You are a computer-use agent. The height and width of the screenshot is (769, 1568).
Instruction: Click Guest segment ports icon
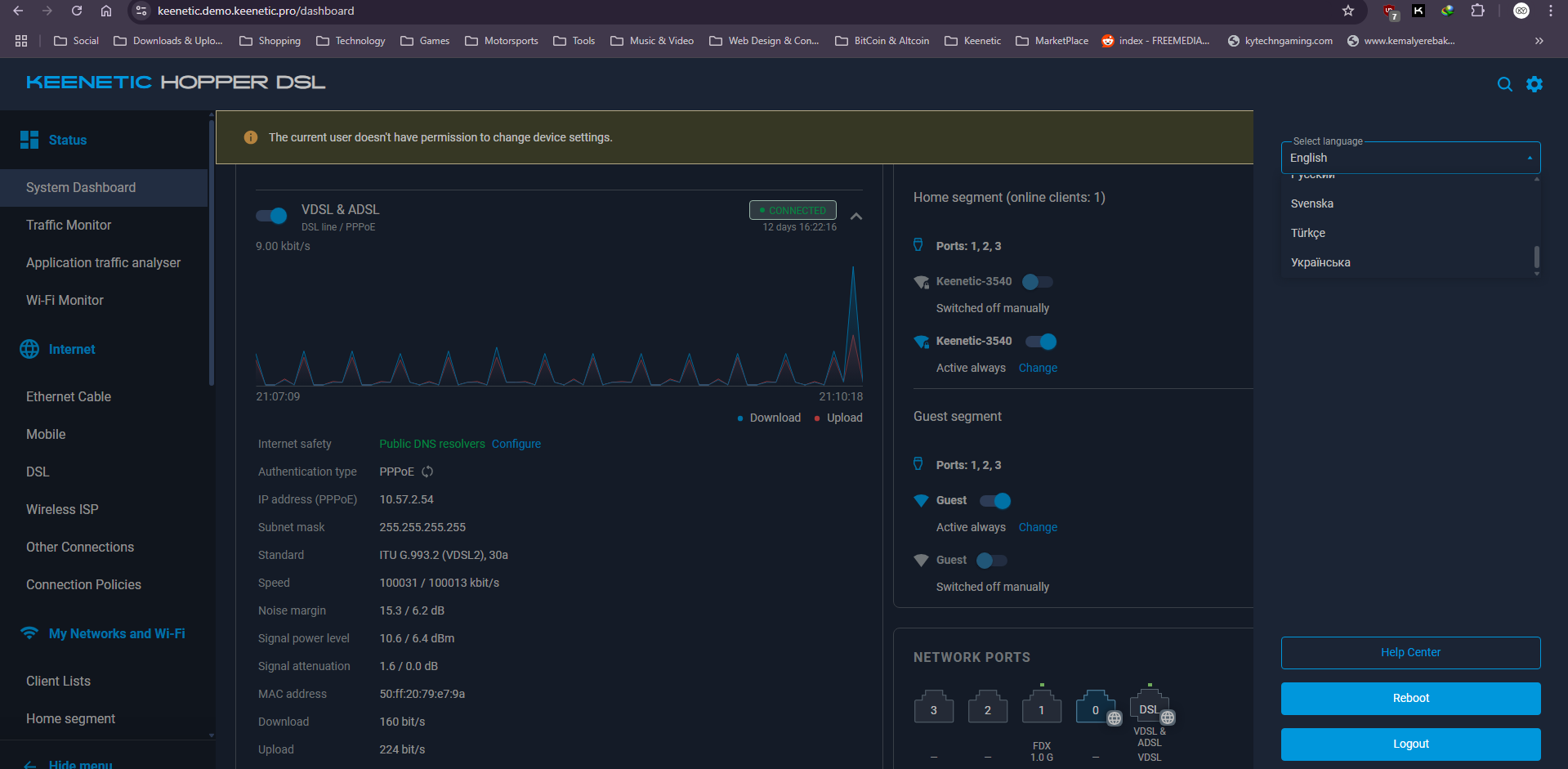point(918,464)
